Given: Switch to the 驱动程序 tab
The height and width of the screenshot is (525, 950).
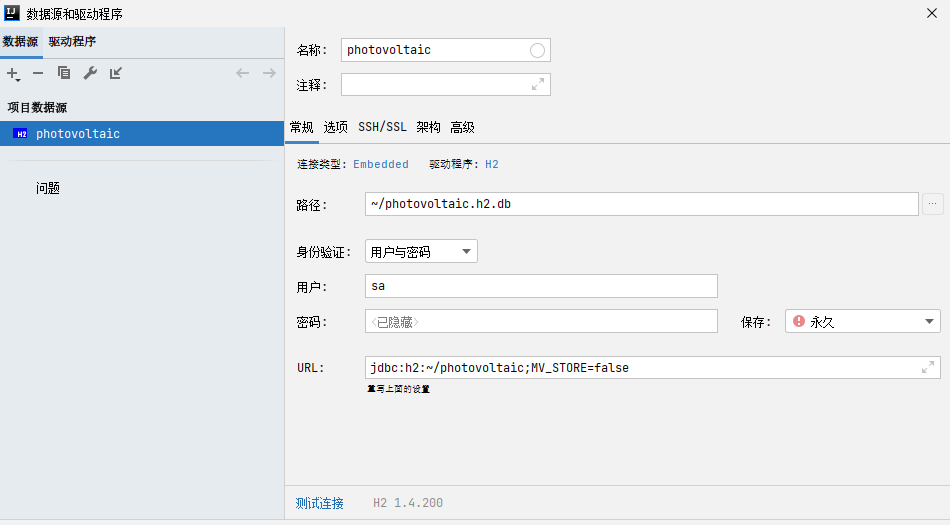Looking at the screenshot, I should pos(72,42).
